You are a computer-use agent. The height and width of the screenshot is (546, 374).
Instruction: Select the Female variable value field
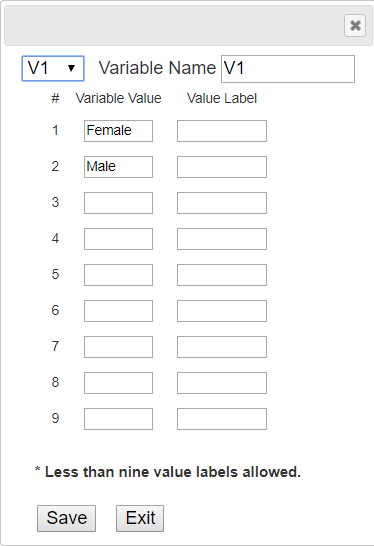click(x=118, y=131)
